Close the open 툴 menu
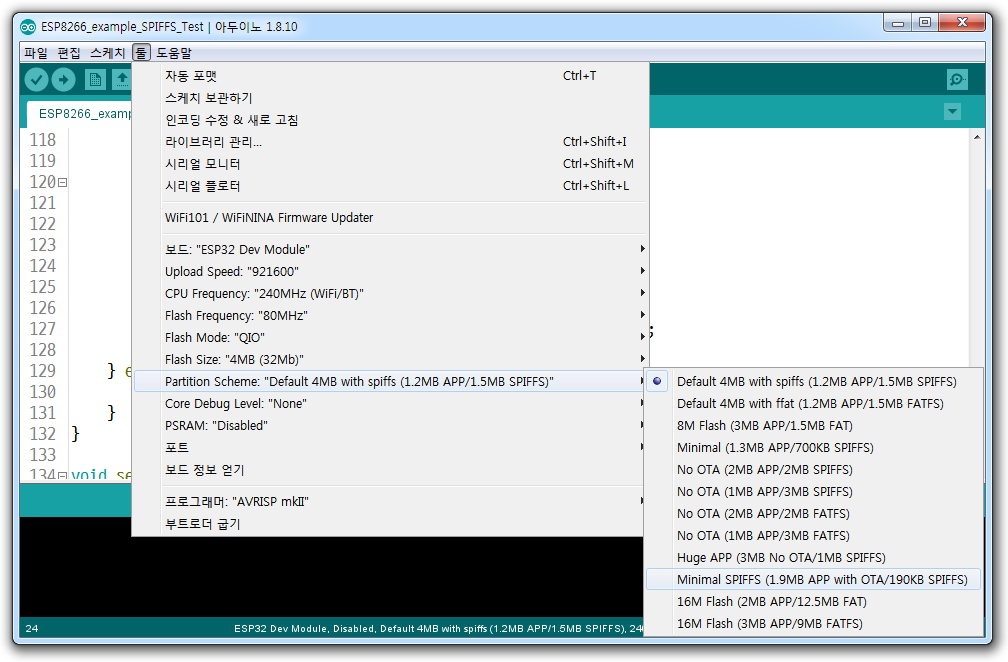Screen dimensions: 1008x662 click(141, 53)
